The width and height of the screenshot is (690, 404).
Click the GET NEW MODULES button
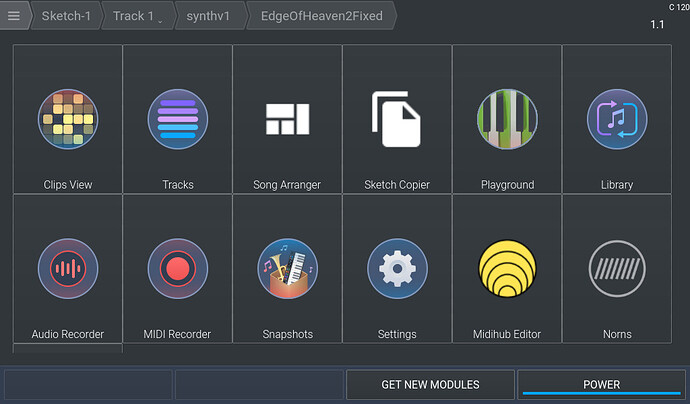tap(430, 385)
